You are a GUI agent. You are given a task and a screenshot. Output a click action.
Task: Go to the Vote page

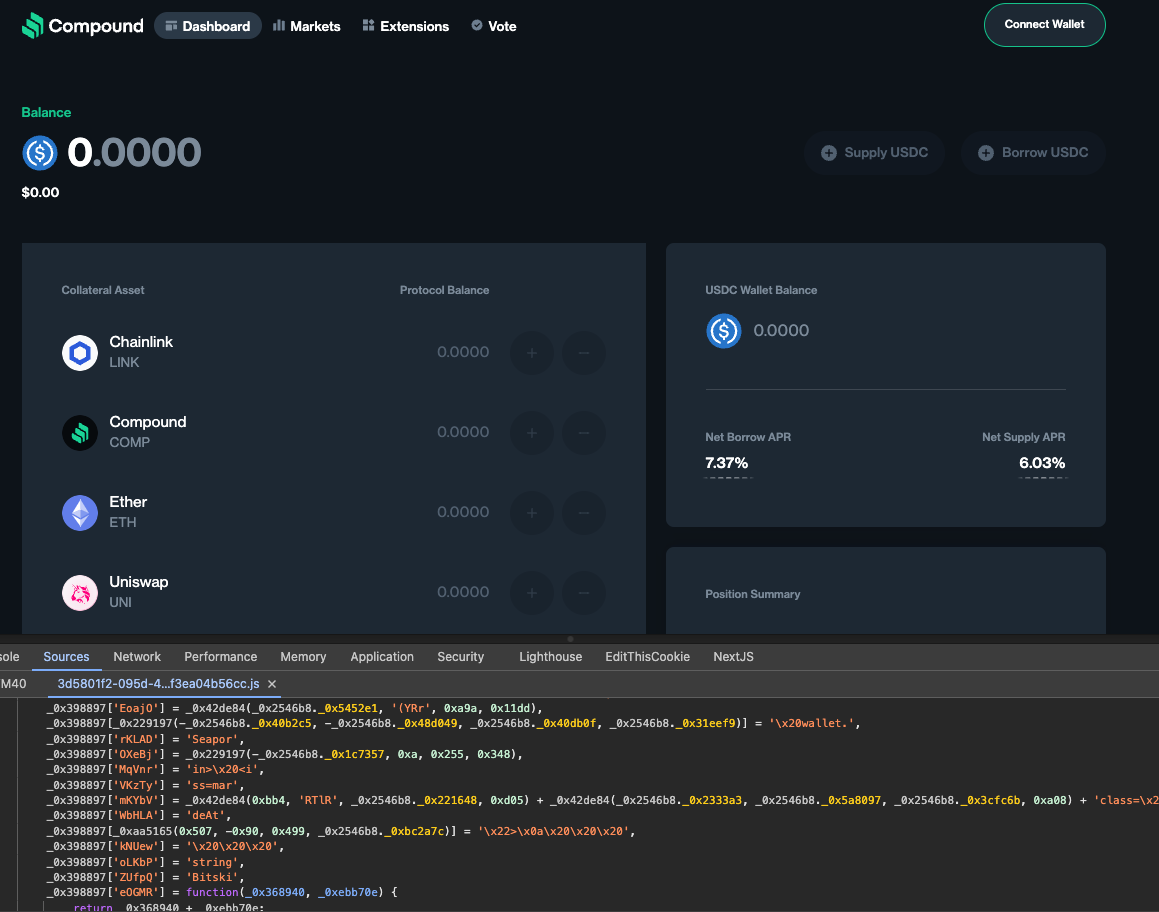[493, 26]
